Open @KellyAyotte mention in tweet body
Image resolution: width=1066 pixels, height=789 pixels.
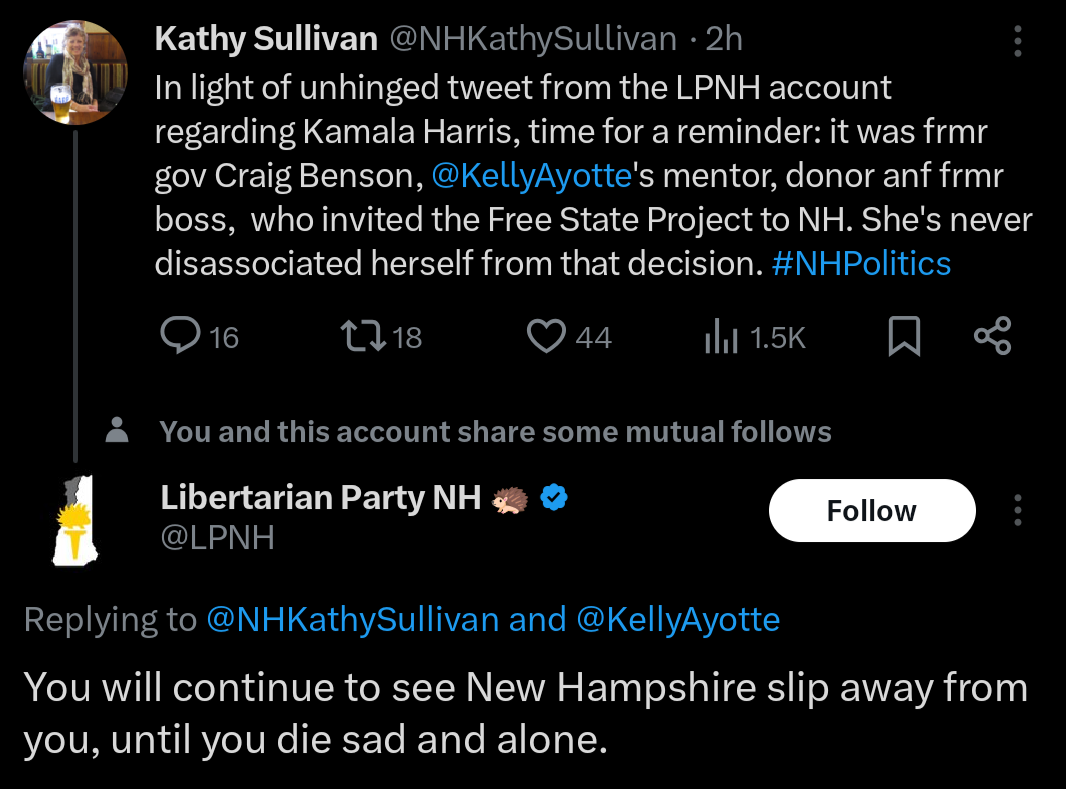click(531, 176)
